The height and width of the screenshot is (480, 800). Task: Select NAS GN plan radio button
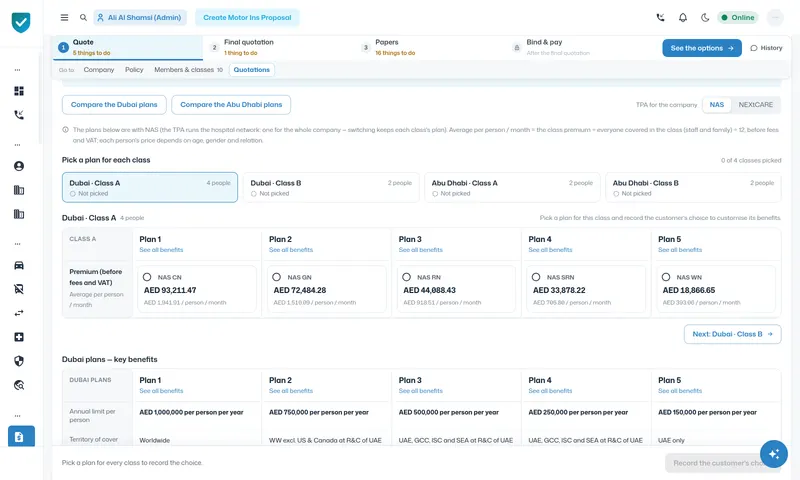click(x=277, y=277)
